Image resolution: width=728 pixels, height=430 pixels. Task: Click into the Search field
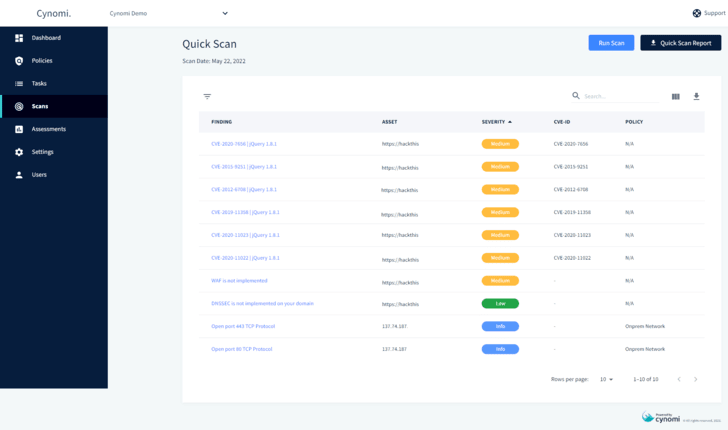point(621,96)
